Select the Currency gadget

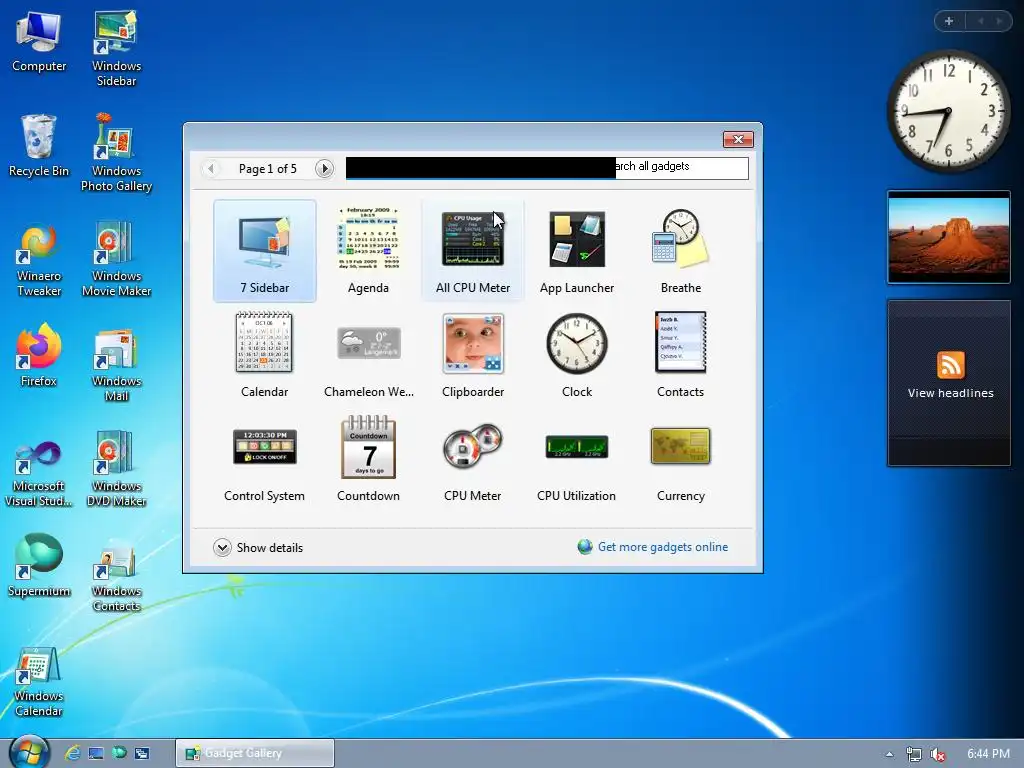tap(680, 458)
